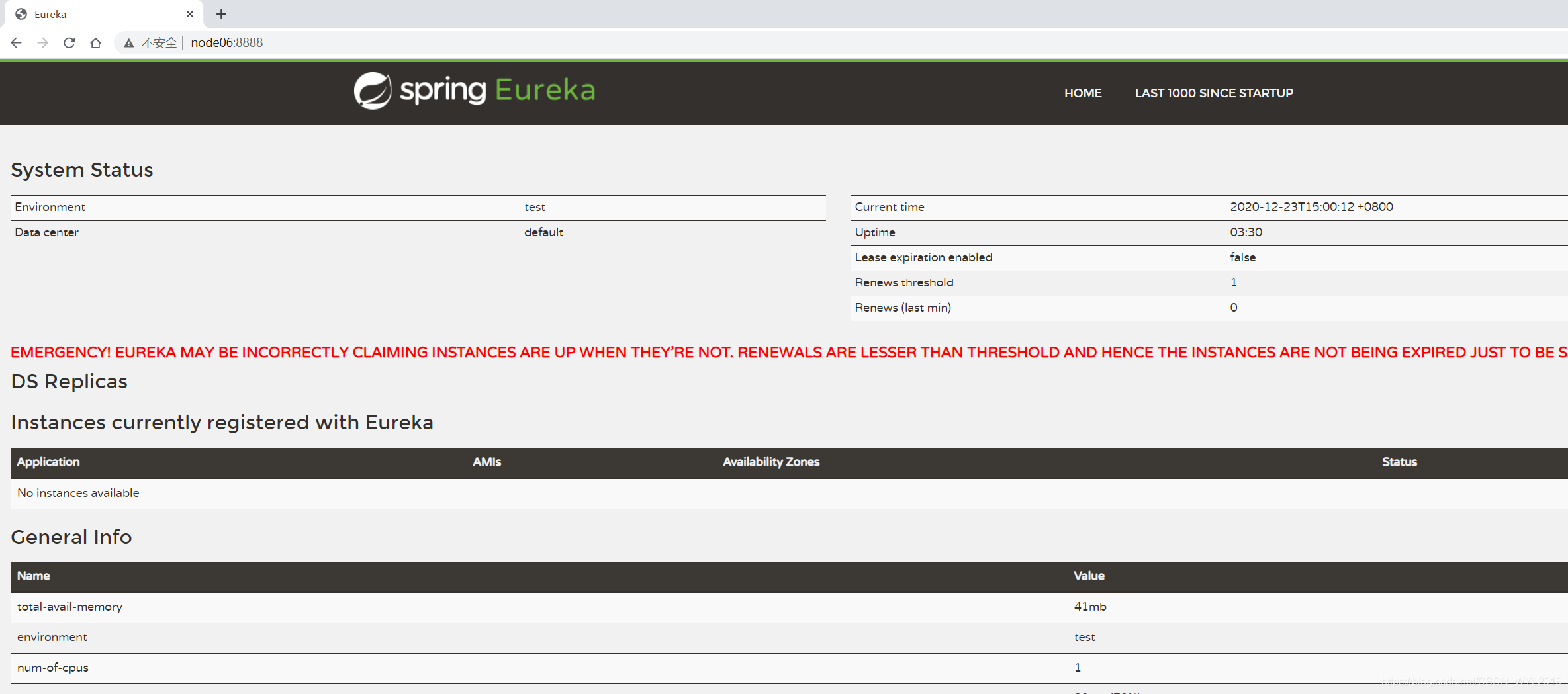Click the red EMERGENCY warning message
Image resolution: width=1568 pixels, height=694 pixels.
789,352
